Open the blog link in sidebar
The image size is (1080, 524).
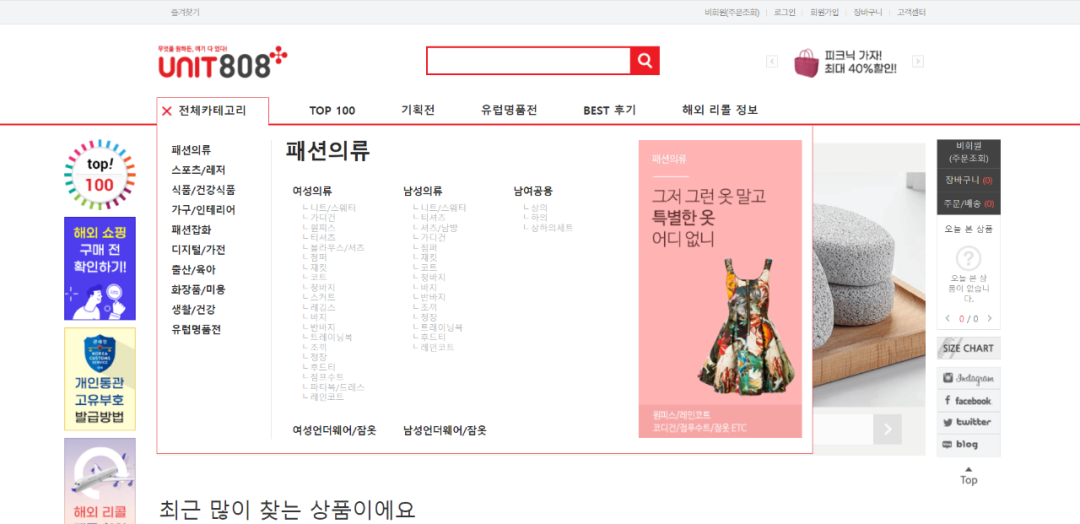[x=968, y=444]
